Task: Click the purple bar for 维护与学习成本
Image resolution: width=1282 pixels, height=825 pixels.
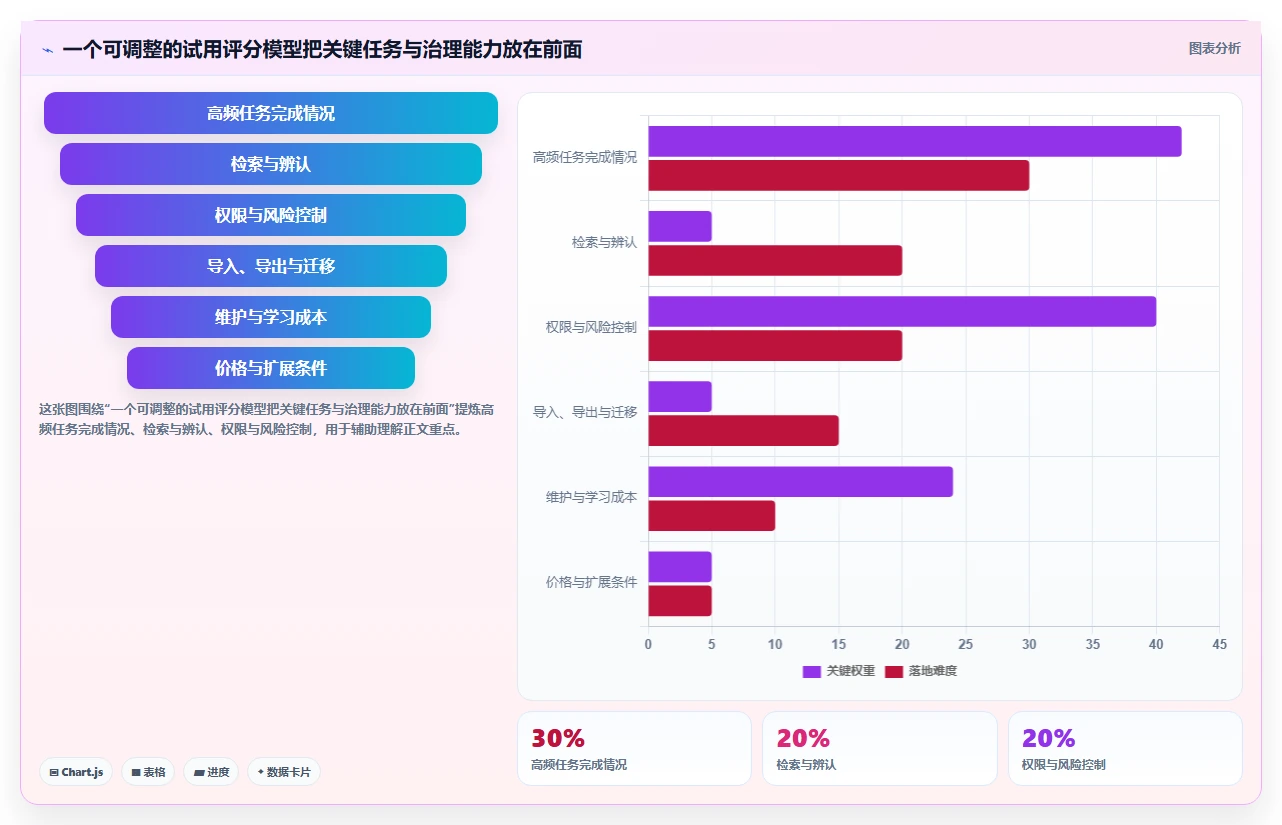Action: [800, 481]
